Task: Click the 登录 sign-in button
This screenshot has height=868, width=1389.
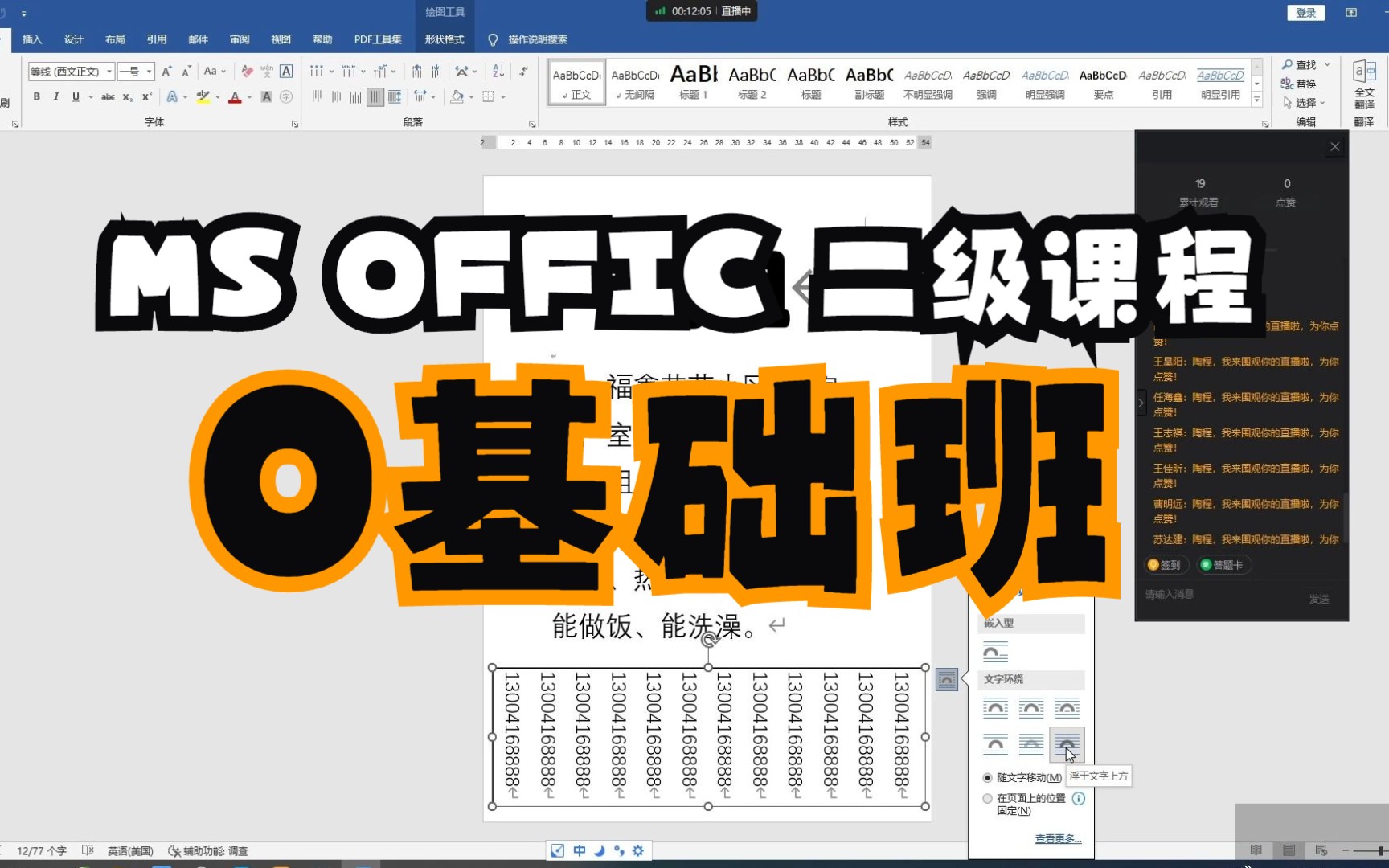Action: click(x=1306, y=12)
